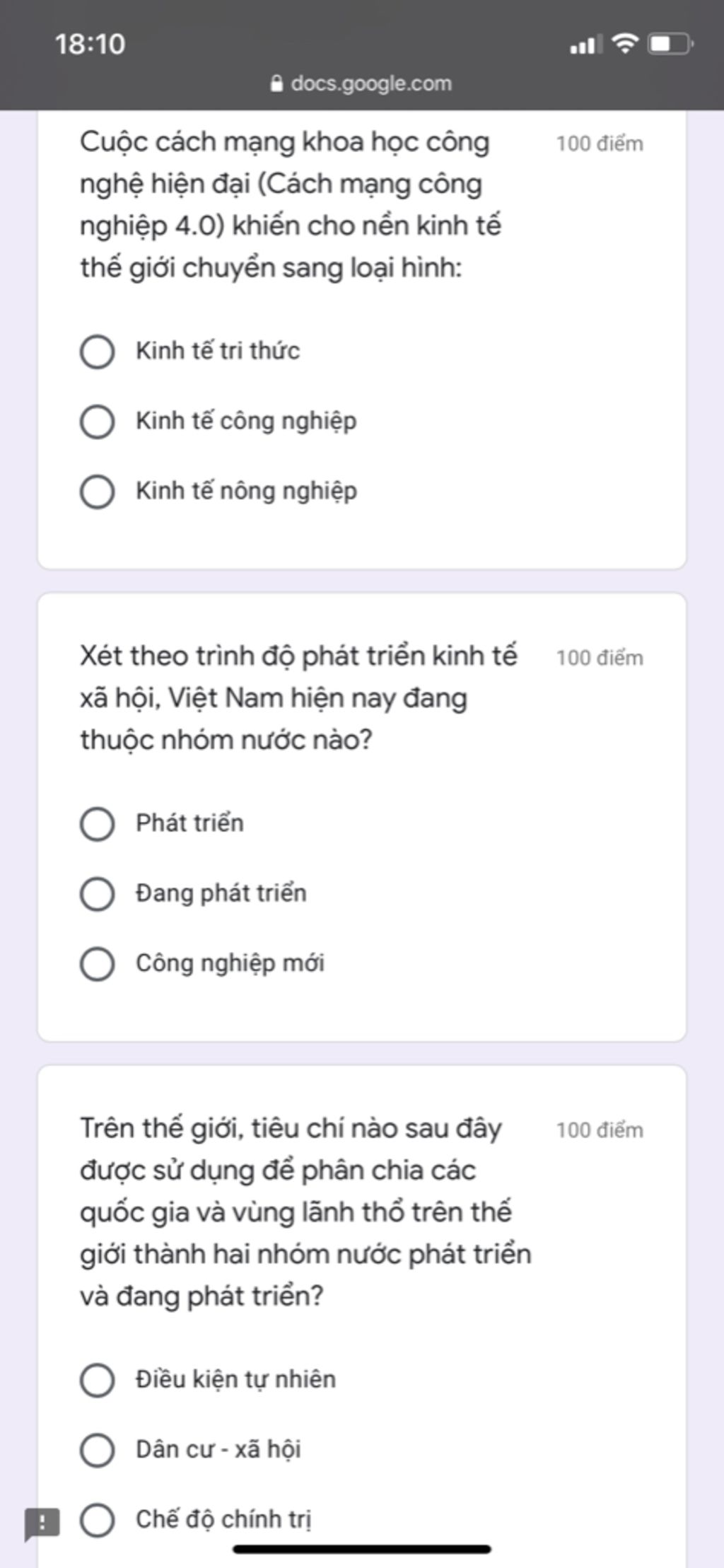Viewport: 724px width, 1568px height.
Task: Pick the 'Công nghiệp mới' option
Action: pyautogui.click(x=98, y=964)
